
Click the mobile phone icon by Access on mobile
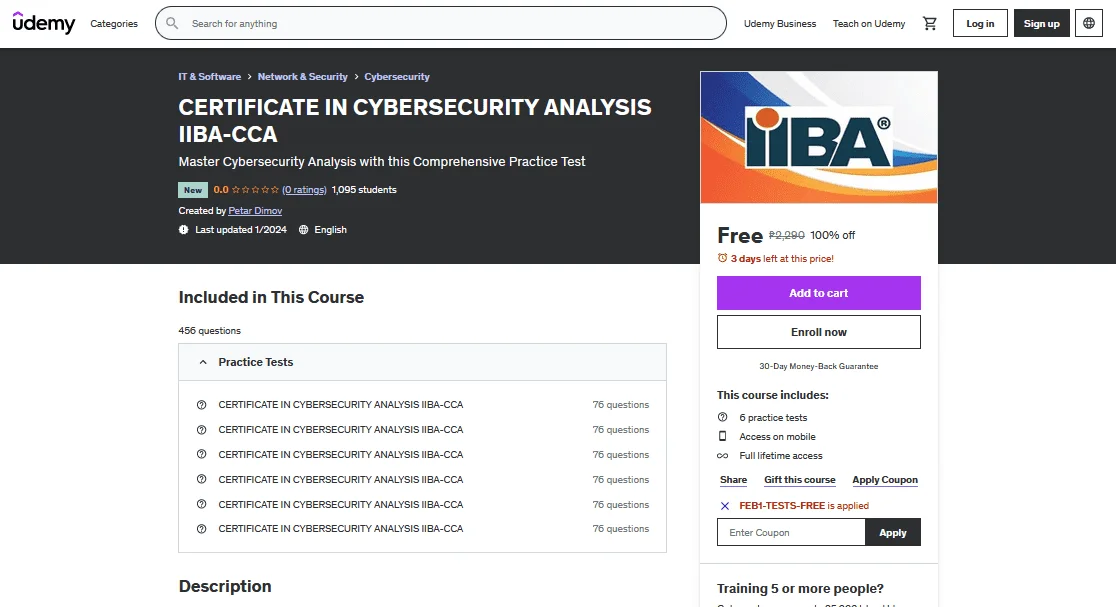722,436
